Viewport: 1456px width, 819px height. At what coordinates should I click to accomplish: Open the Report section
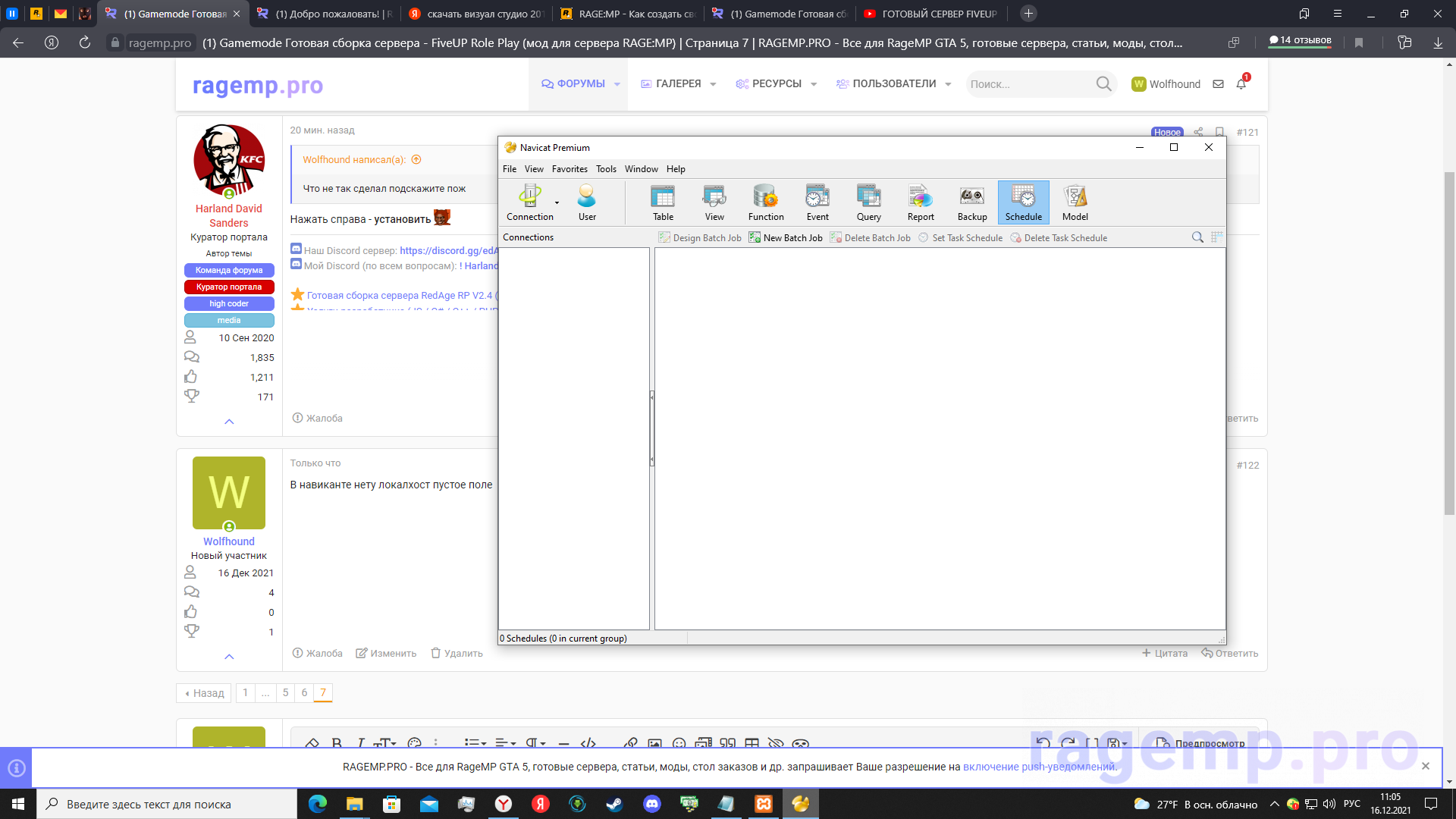(x=921, y=202)
